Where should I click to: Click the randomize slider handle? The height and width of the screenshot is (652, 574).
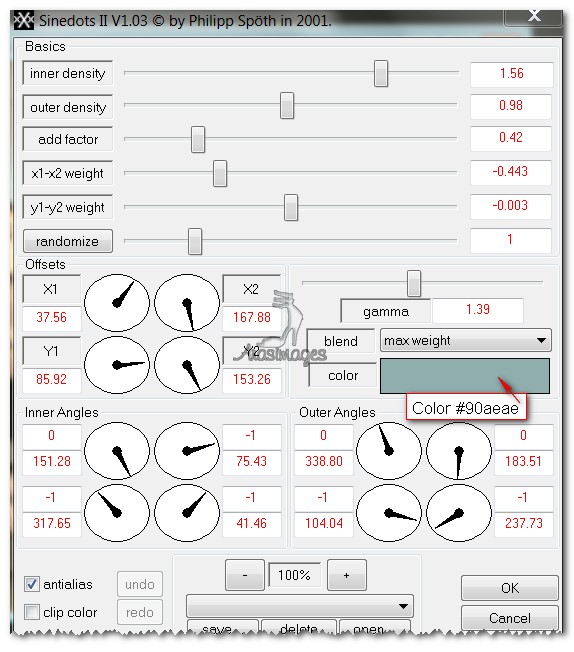(x=195, y=241)
